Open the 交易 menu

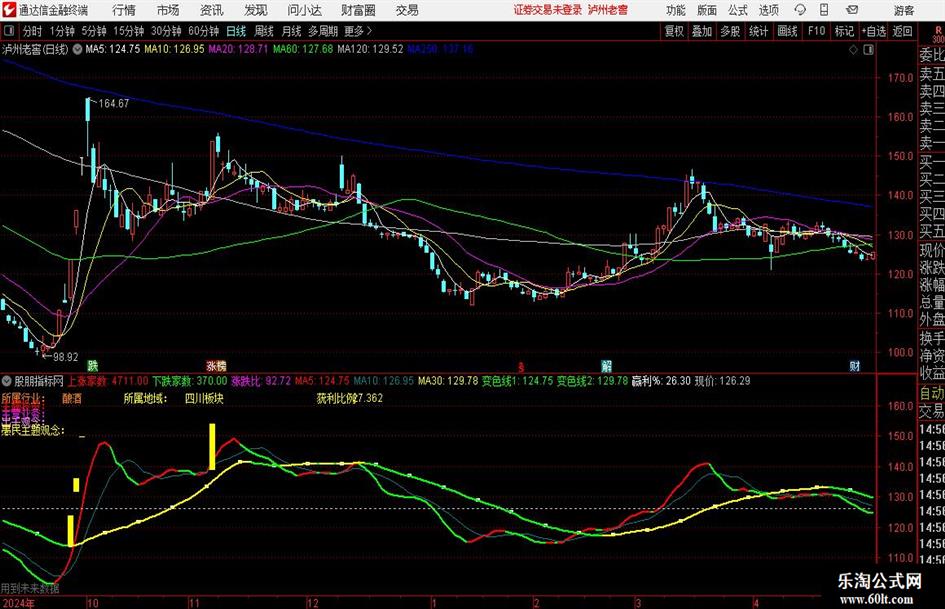tap(407, 10)
